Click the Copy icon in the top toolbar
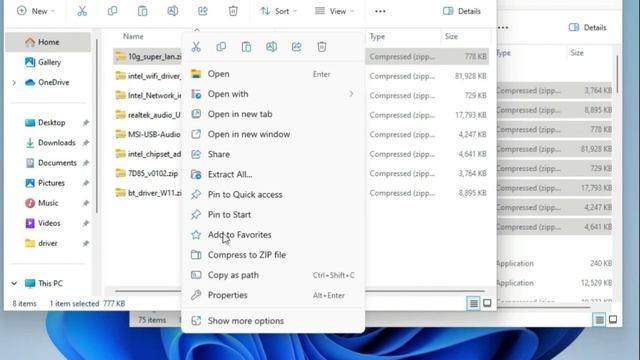Image resolution: width=640 pixels, height=360 pixels. (x=112, y=11)
